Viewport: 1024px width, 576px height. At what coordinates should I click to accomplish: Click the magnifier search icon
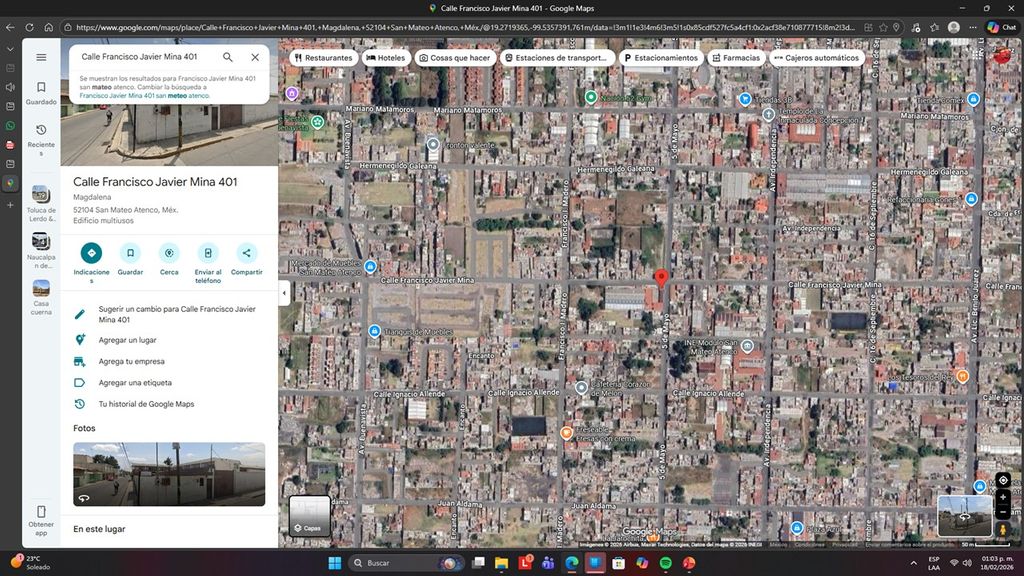coord(228,58)
